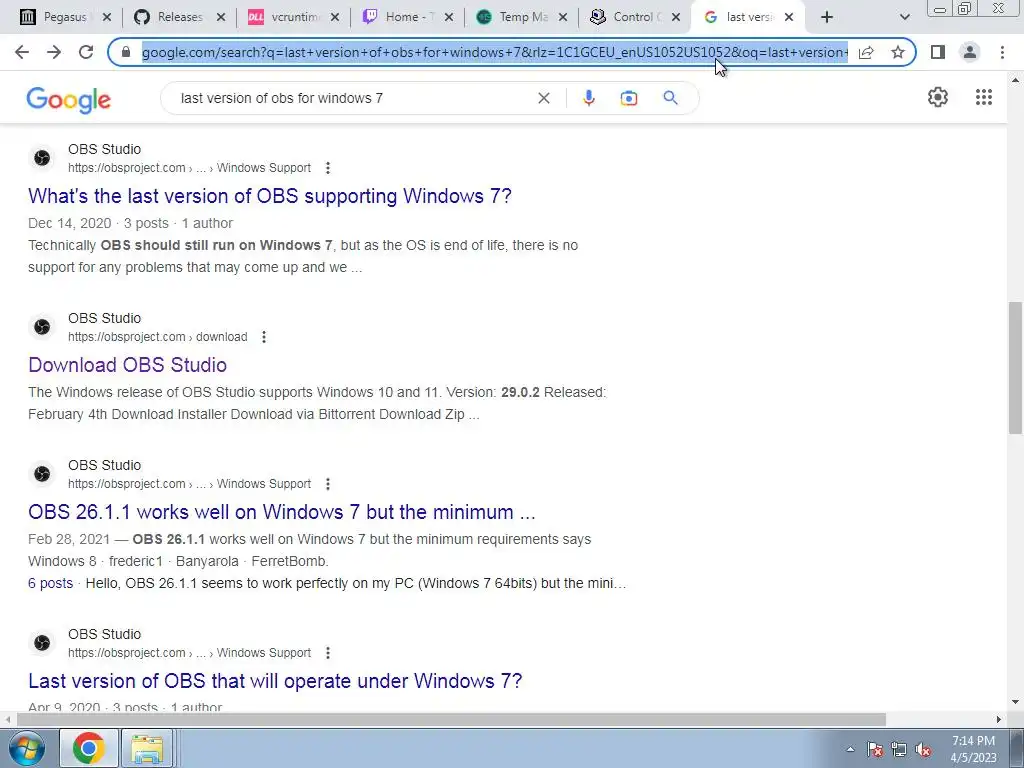
Task: Click the vertical scrollbar thumb
Action: point(1016,368)
